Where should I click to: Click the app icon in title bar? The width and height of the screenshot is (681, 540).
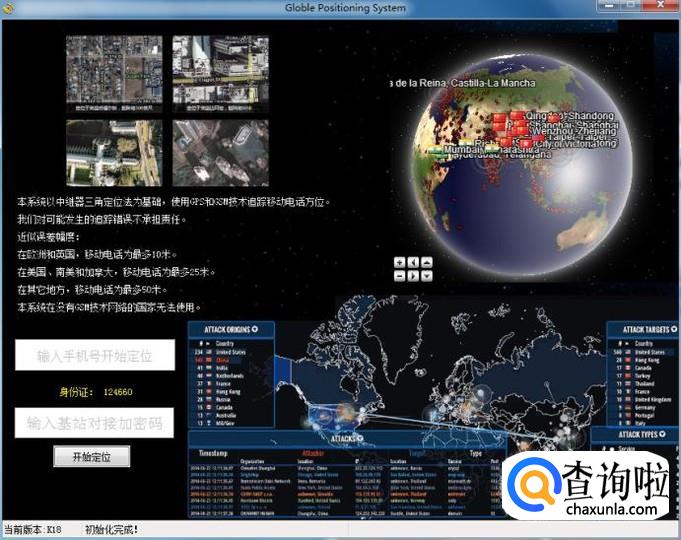click(x=8, y=7)
